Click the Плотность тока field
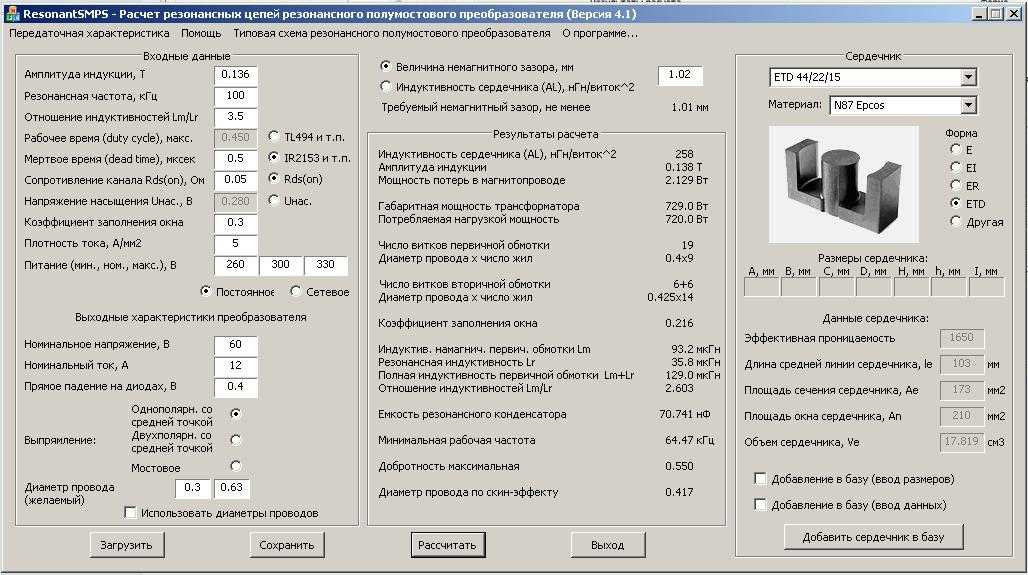Screen dimensions: 1028x575 tap(235, 244)
